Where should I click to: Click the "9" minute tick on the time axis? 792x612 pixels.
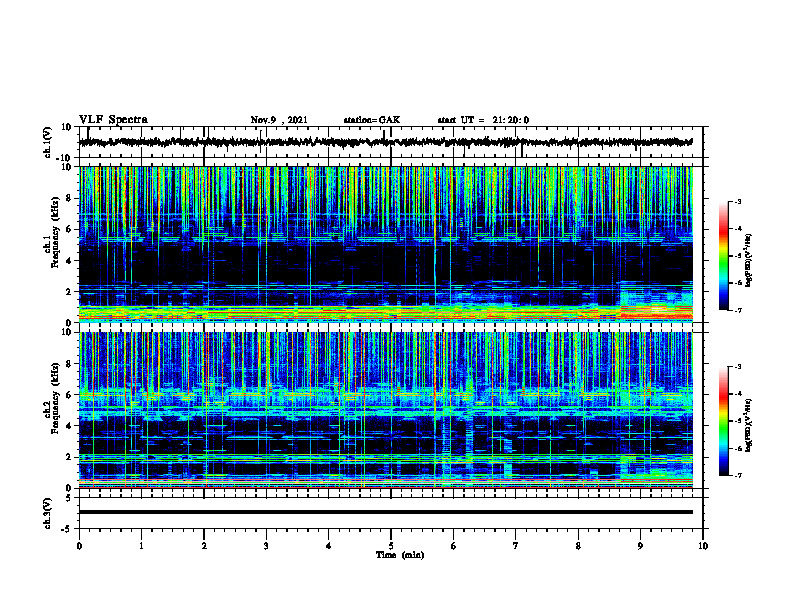[x=640, y=546]
